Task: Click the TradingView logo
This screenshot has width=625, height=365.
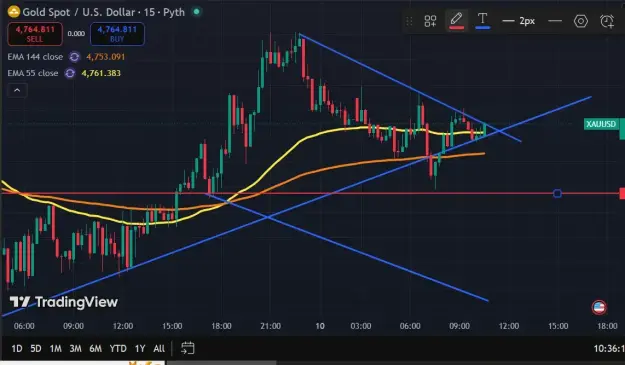Action: (x=64, y=302)
